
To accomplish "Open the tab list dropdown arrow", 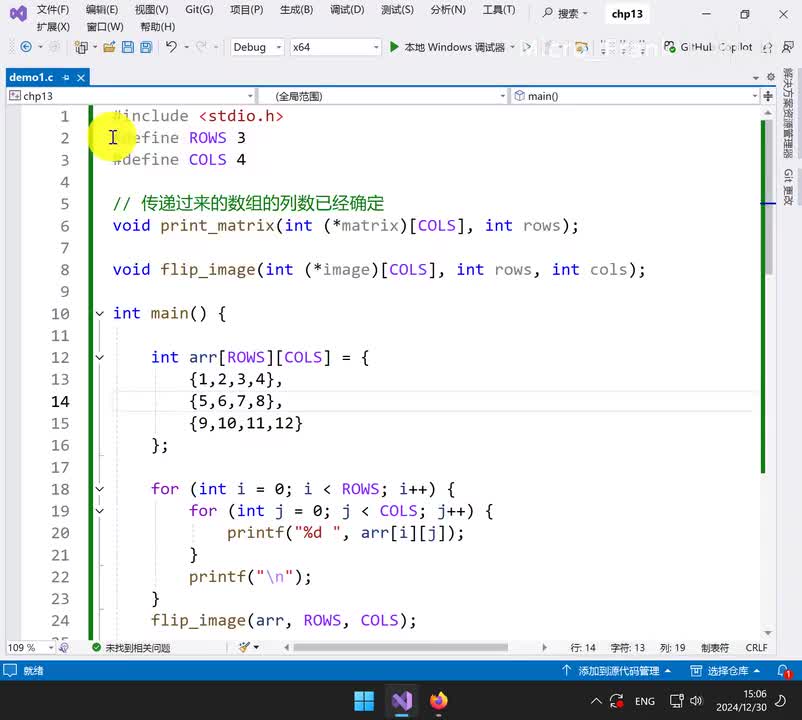I will point(755,78).
